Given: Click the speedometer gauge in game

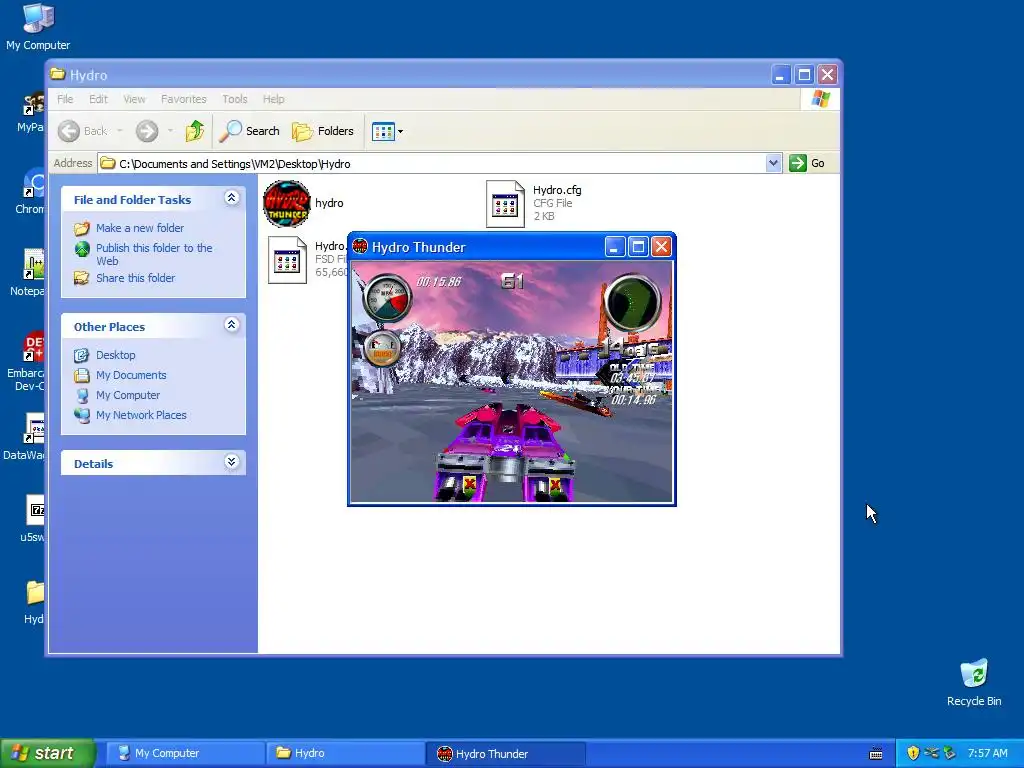Looking at the screenshot, I should pyautogui.click(x=387, y=297).
